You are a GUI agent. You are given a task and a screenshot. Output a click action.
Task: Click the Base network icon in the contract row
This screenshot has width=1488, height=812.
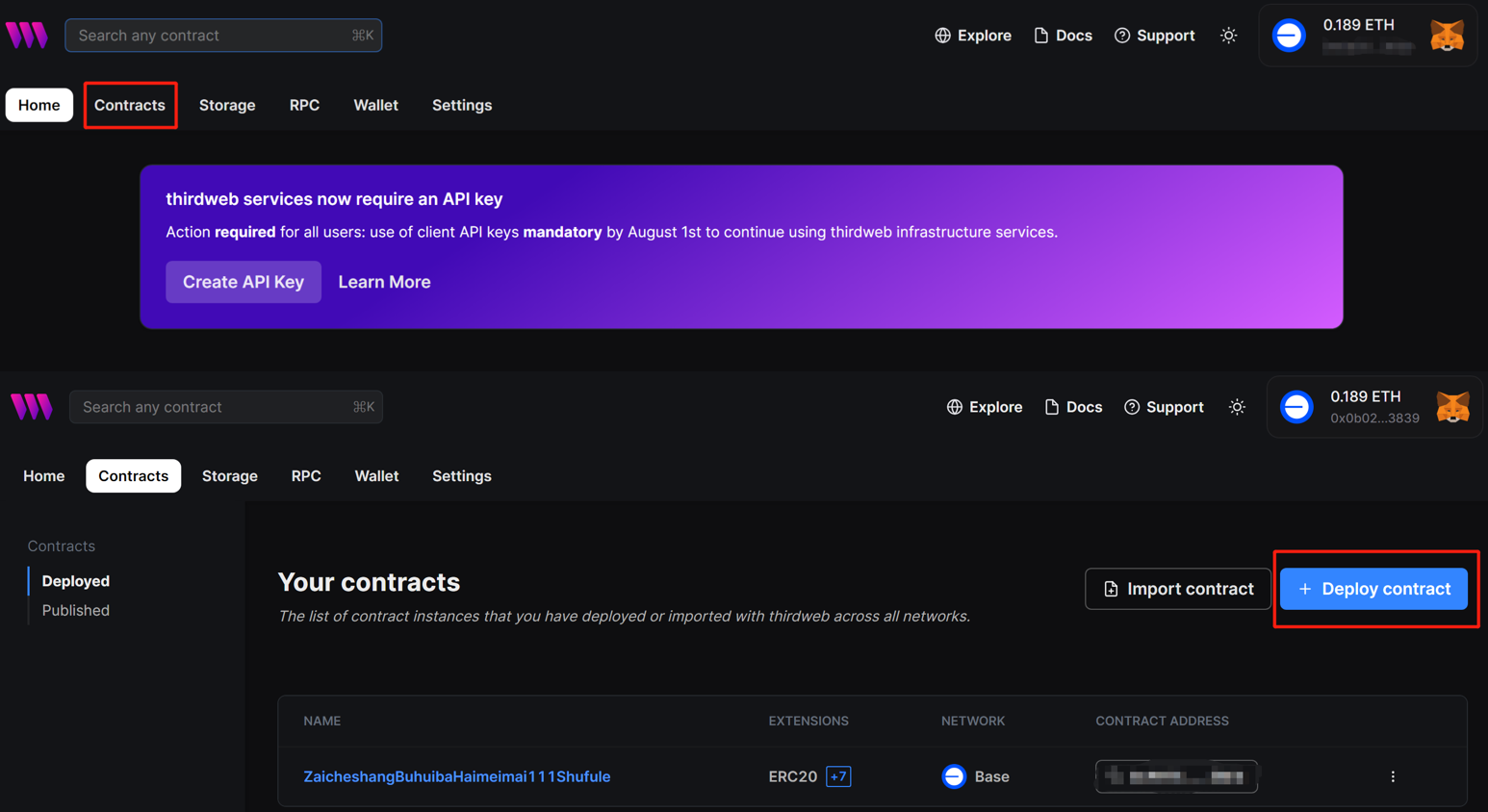(953, 776)
